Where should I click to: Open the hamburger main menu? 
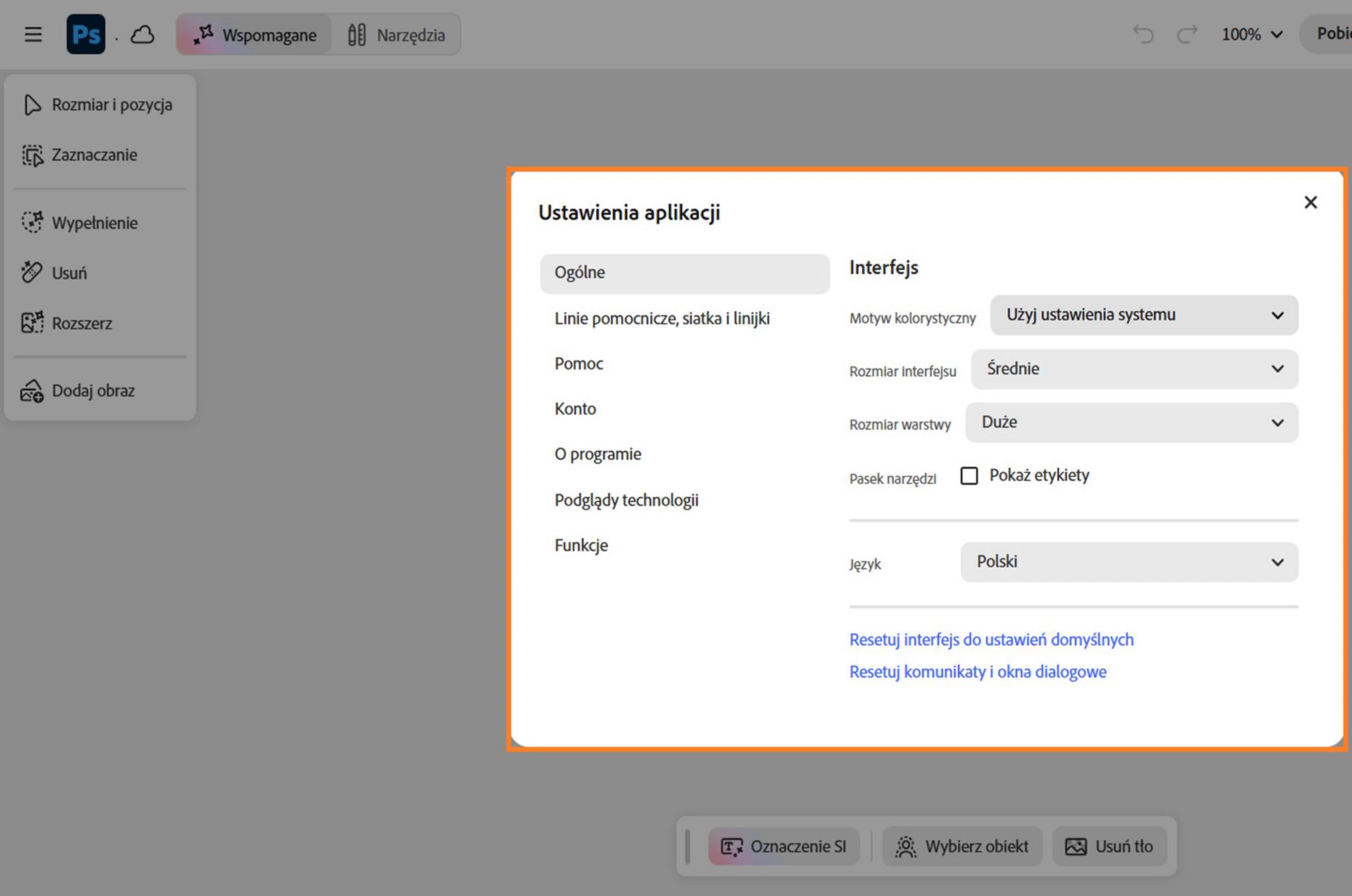[x=33, y=34]
